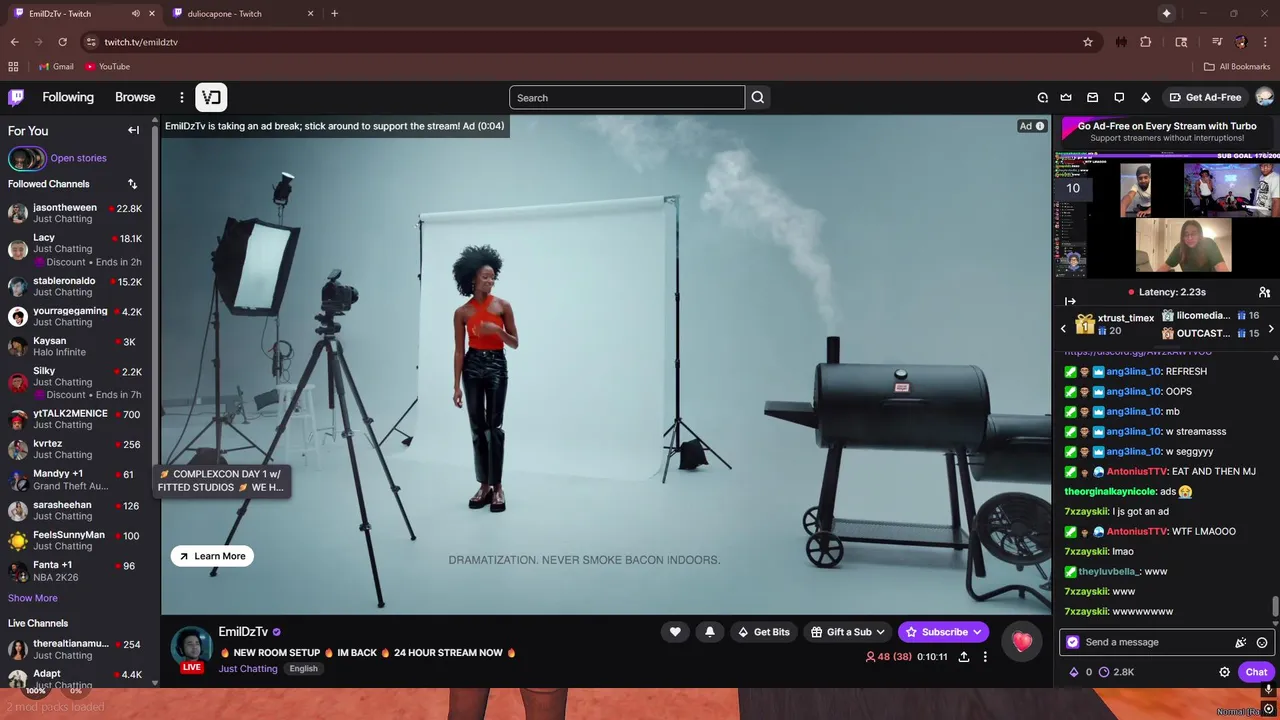The width and height of the screenshot is (1280, 720).
Task: Open stories link
Action: click(x=78, y=158)
